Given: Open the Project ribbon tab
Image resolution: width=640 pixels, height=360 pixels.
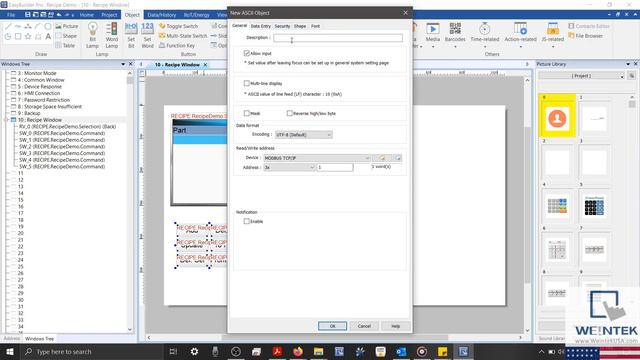Looking at the screenshot, I should point(109,15).
